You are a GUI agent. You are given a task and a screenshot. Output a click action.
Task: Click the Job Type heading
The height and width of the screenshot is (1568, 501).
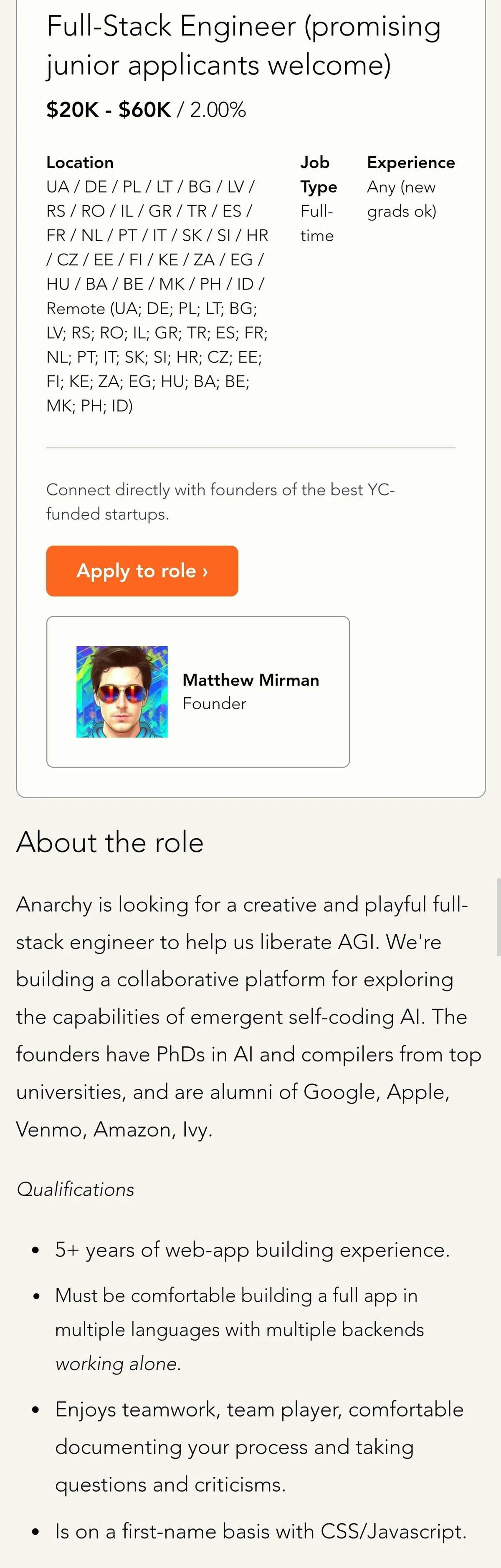tap(318, 174)
